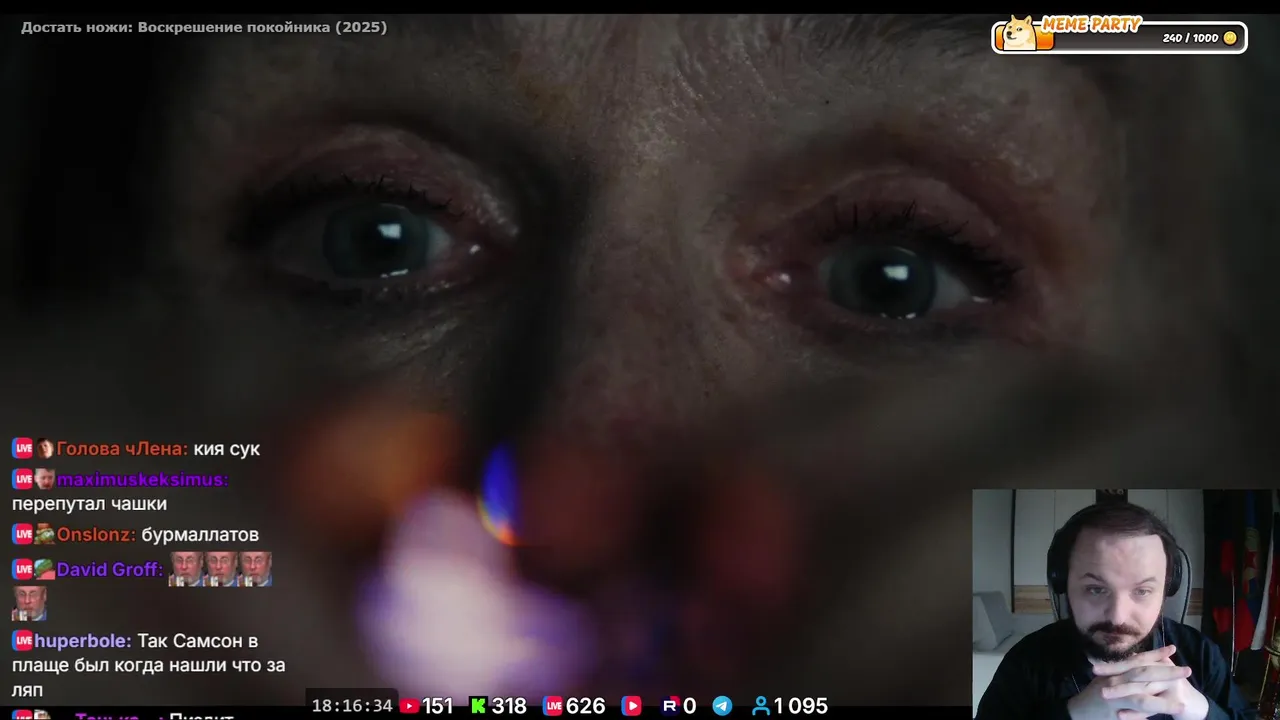Click the username David Groff in chat
Screen dimensions: 1280x720
(x=109, y=569)
